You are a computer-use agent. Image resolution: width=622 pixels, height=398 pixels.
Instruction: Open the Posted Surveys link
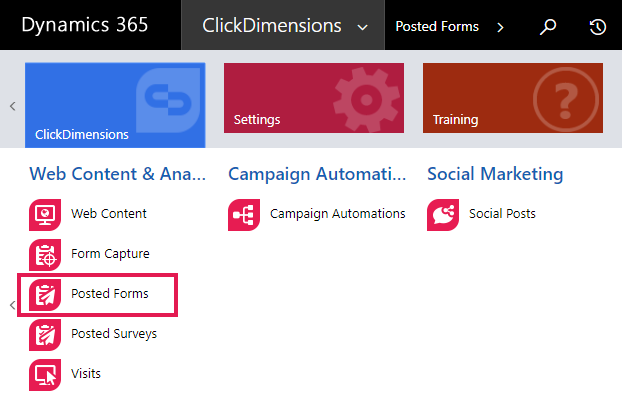click(x=114, y=334)
